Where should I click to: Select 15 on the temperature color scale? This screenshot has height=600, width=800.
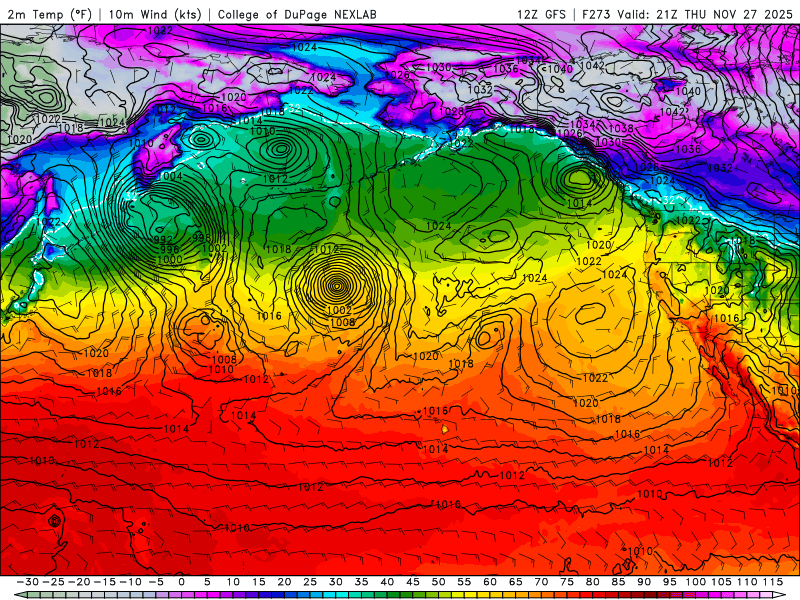pyautogui.click(x=259, y=582)
